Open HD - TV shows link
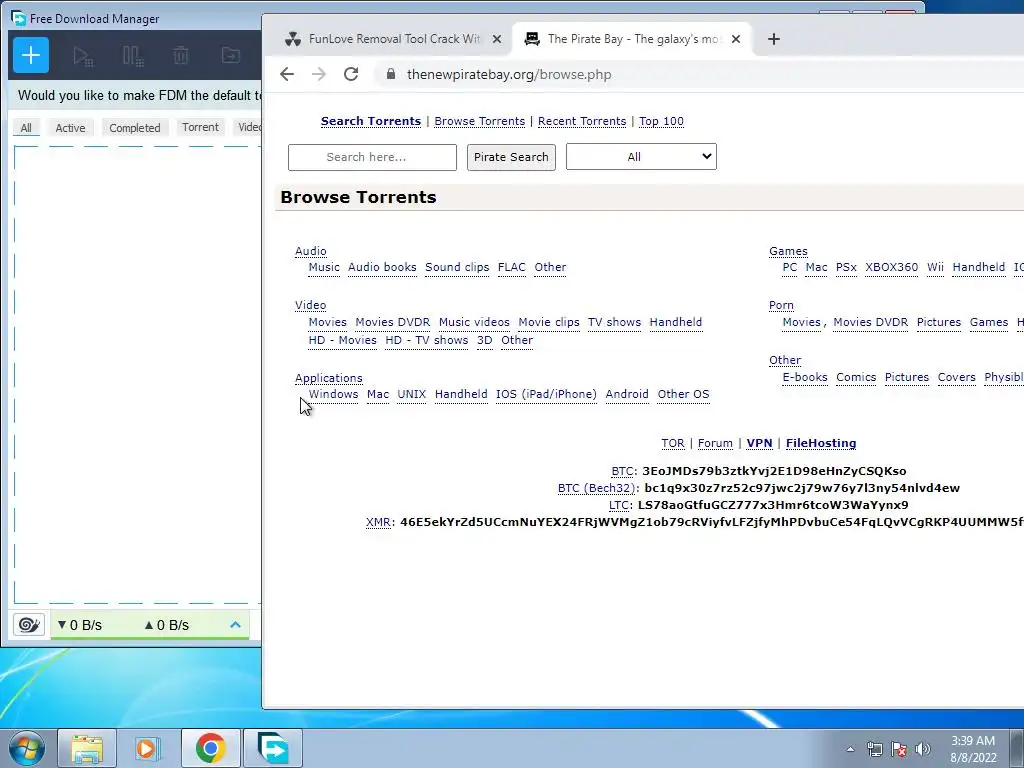Viewport: 1024px width, 768px height. coord(426,340)
